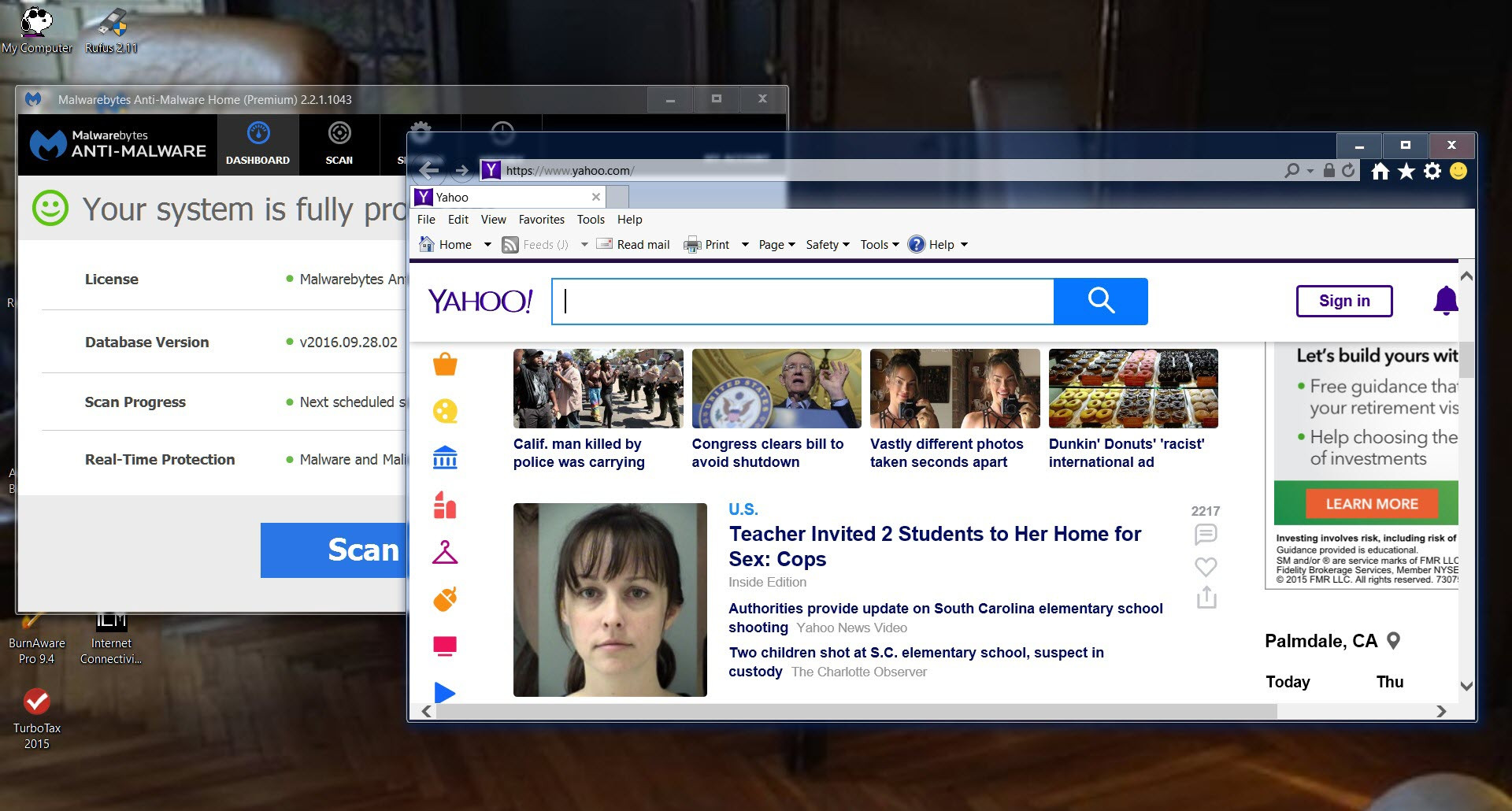The image size is (1512, 811).
Task: Open Malwarebytes Scan tab icon
Action: (339, 133)
